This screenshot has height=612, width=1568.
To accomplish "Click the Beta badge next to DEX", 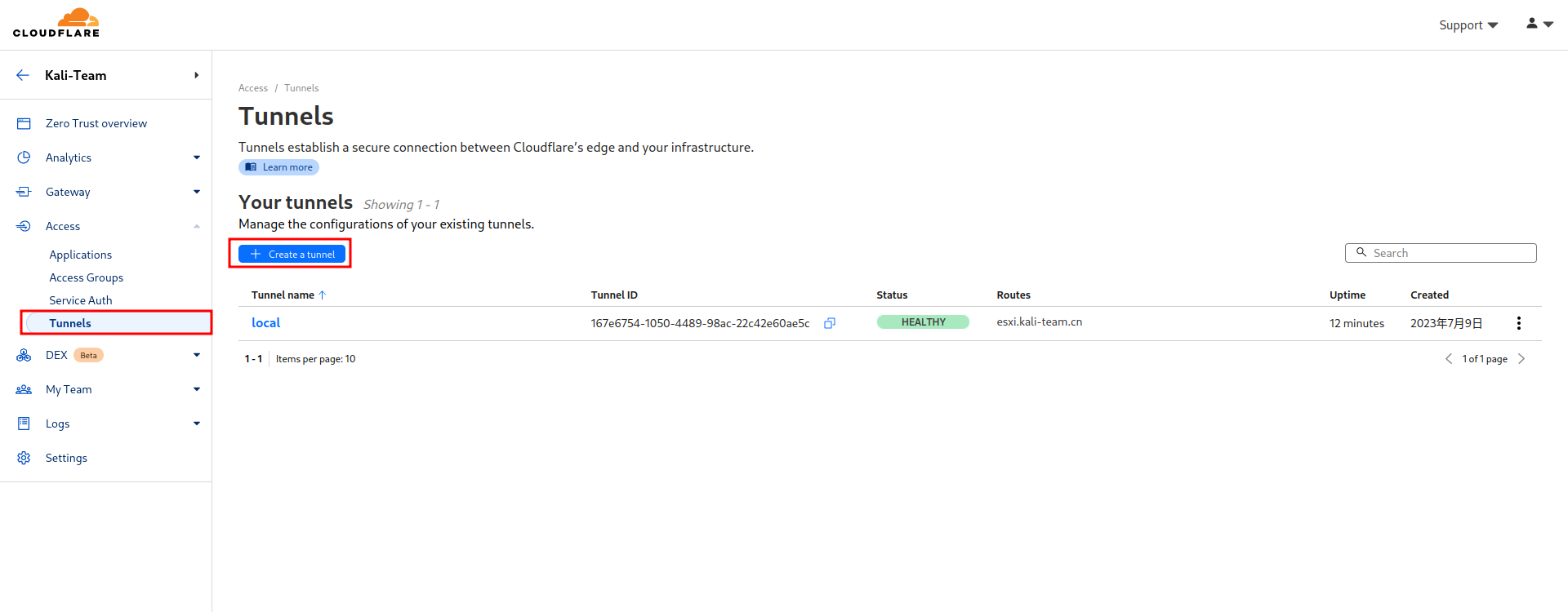I will pos(88,355).
